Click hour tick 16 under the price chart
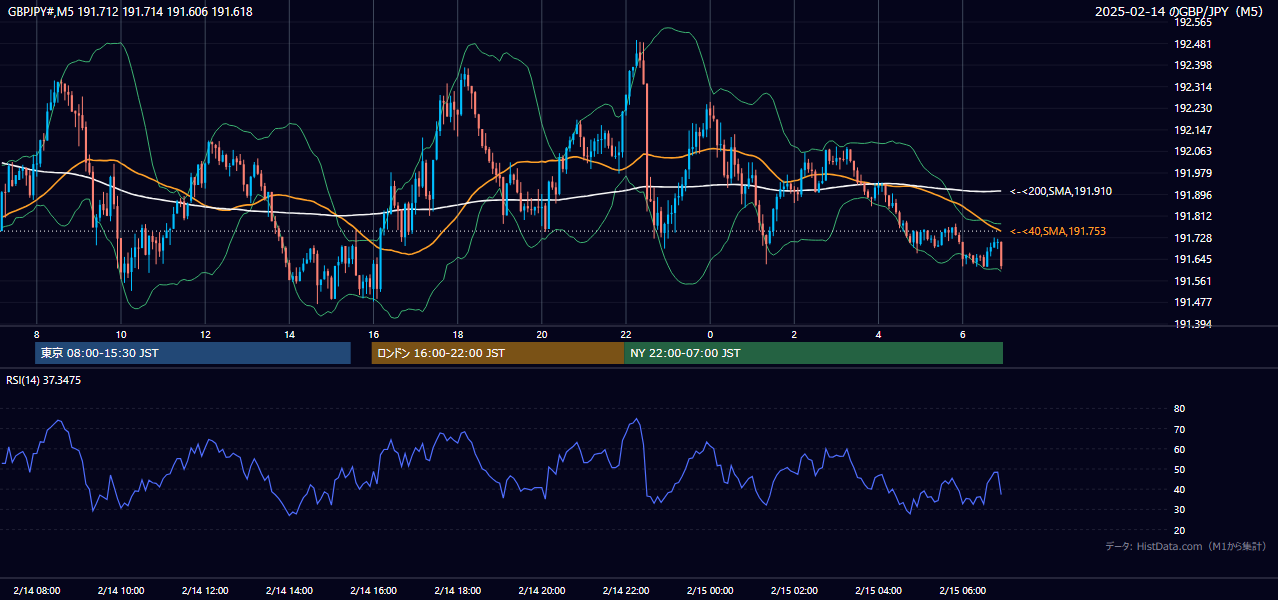Screen dimensions: 1278x600 pyautogui.click(x=373, y=334)
